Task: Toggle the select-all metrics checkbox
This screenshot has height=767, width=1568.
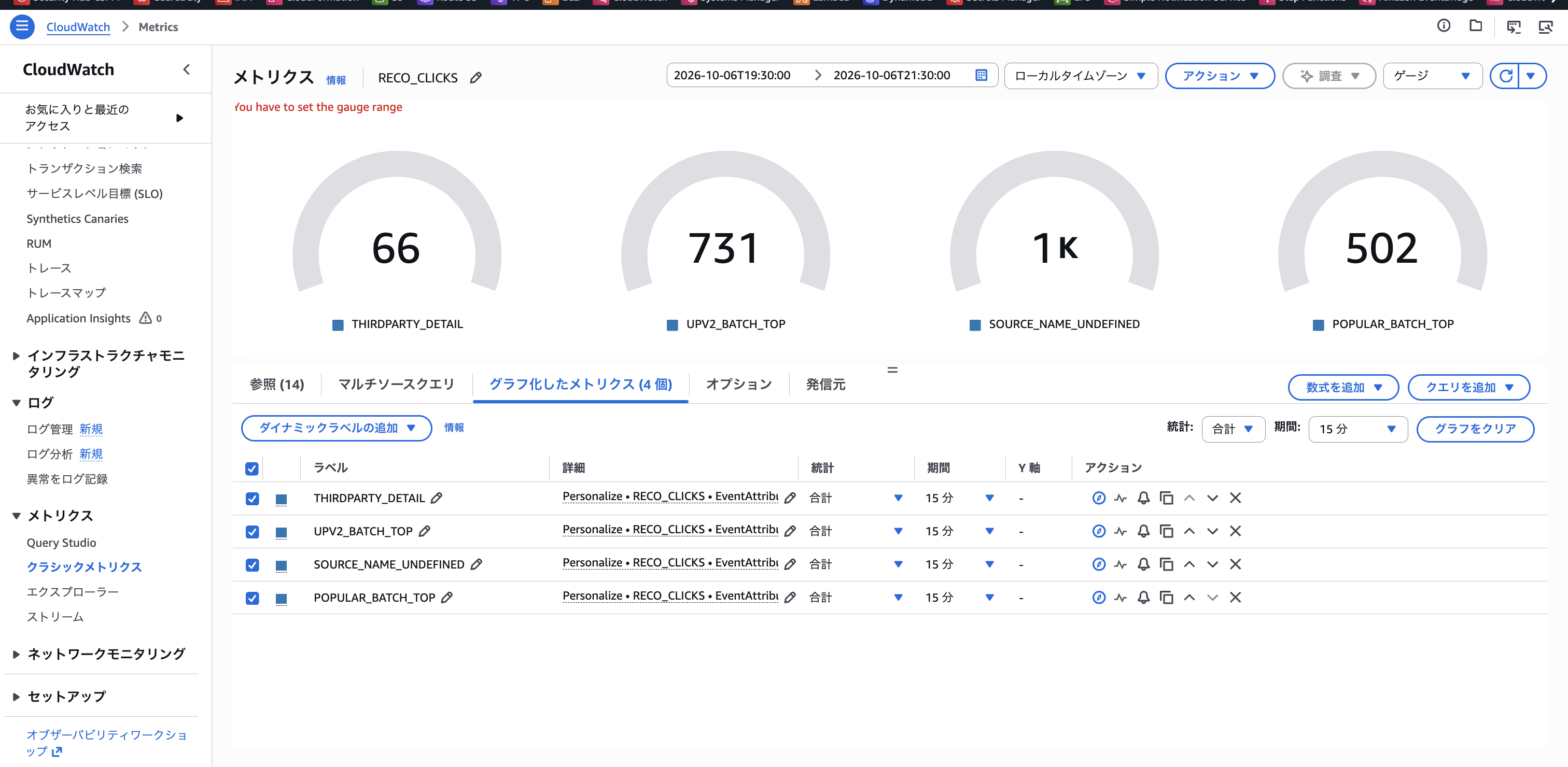Action: [252, 468]
